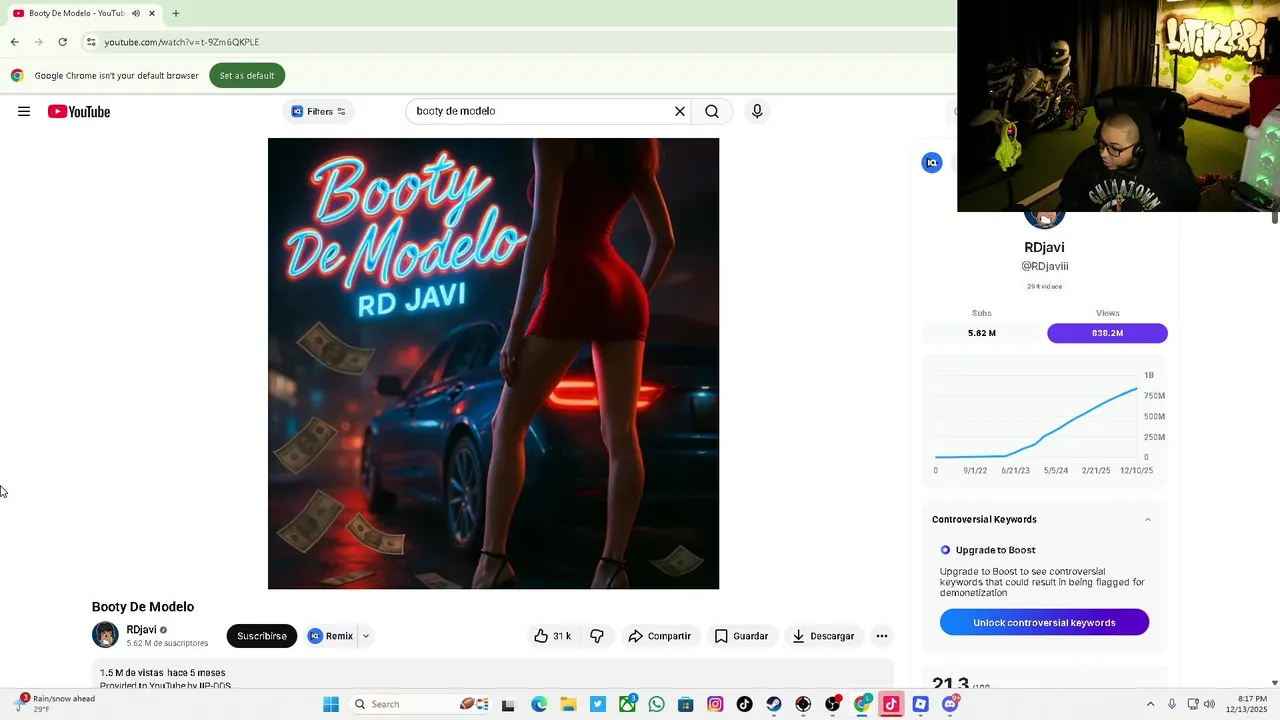This screenshot has height=720, width=1280.
Task: Open the YouTube hamburger guide menu
Action: pos(24,111)
